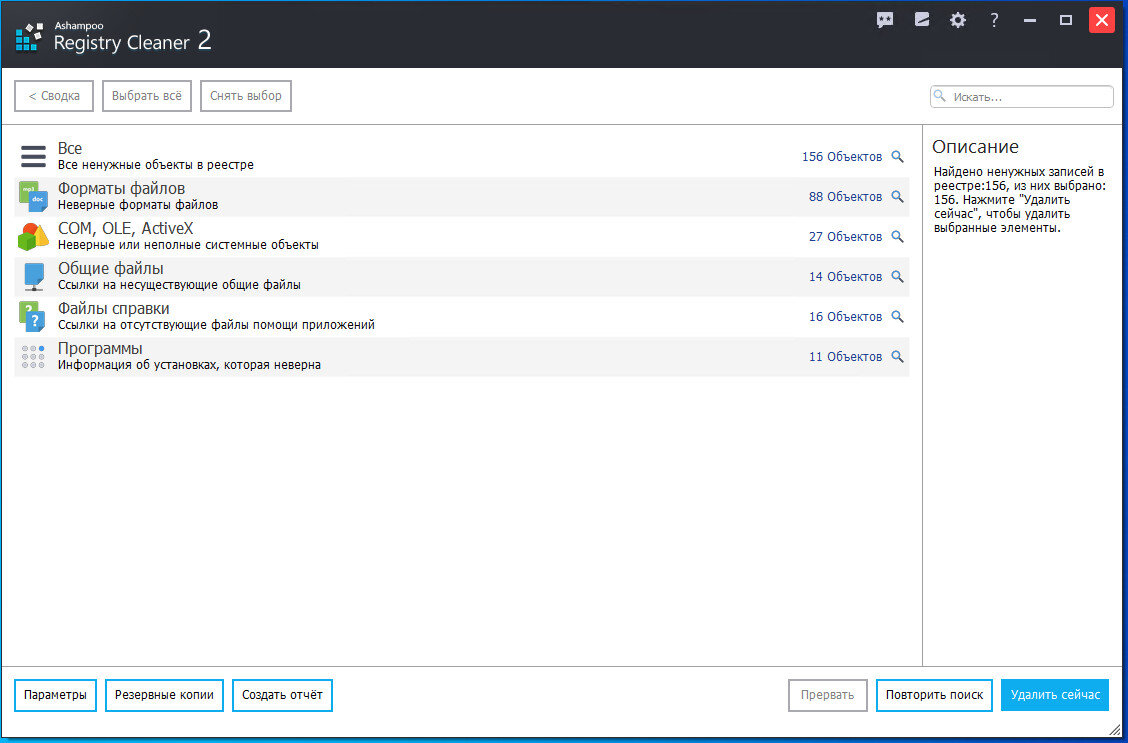Click the Ashampoo Registry Cleaner logo icon
Viewport: 1128px width, 743px height.
tap(29, 37)
